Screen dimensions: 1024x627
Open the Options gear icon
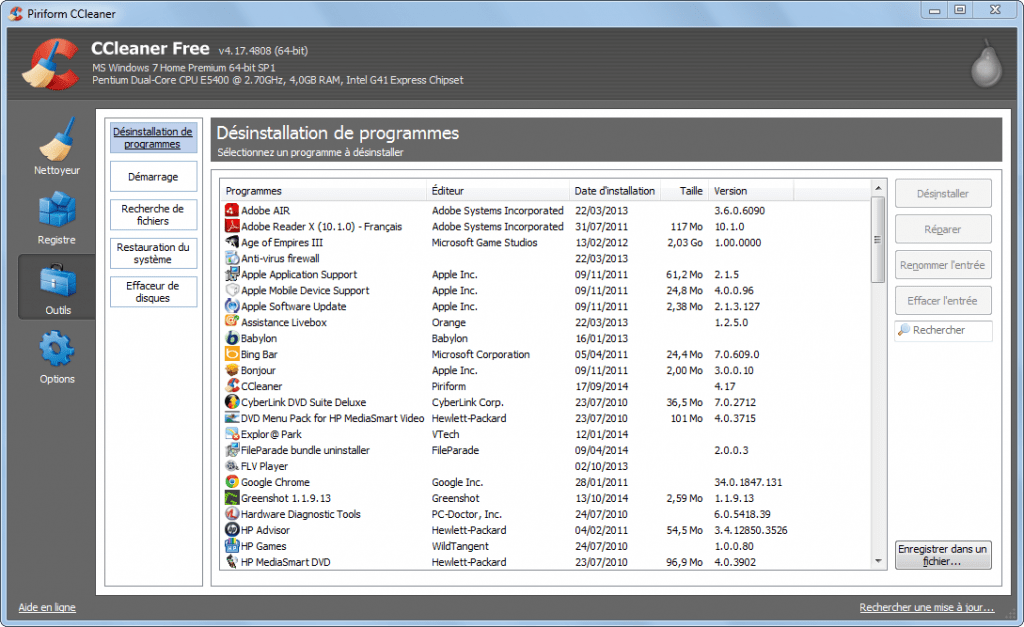(x=57, y=354)
